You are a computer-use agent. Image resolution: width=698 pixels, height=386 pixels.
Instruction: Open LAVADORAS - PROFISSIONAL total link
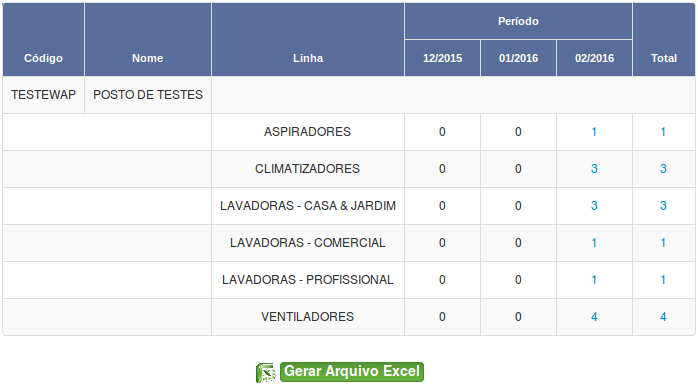[x=663, y=280]
